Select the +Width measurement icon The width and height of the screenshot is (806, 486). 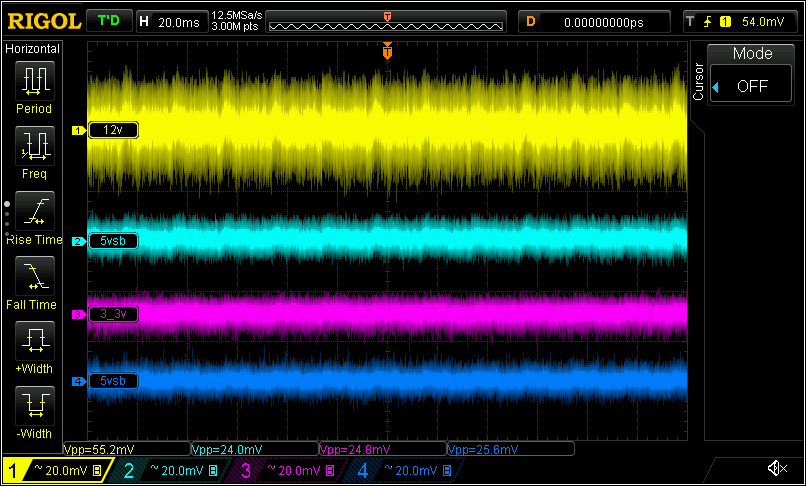(x=34, y=341)
